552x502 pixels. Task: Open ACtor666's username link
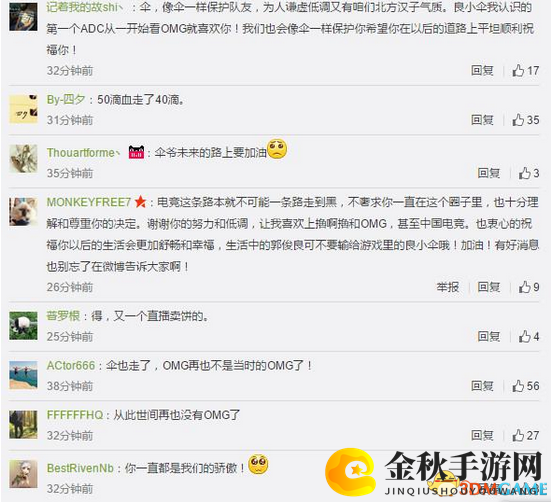click(x=71, y=365)
